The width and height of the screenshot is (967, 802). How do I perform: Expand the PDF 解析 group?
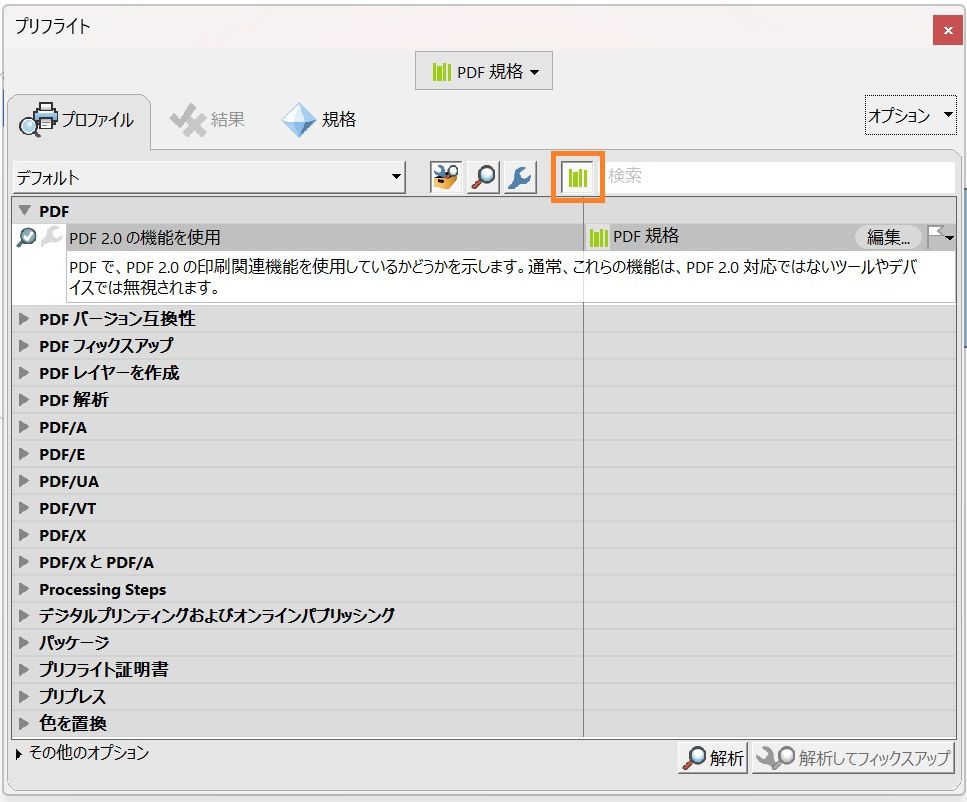(24, 400)
